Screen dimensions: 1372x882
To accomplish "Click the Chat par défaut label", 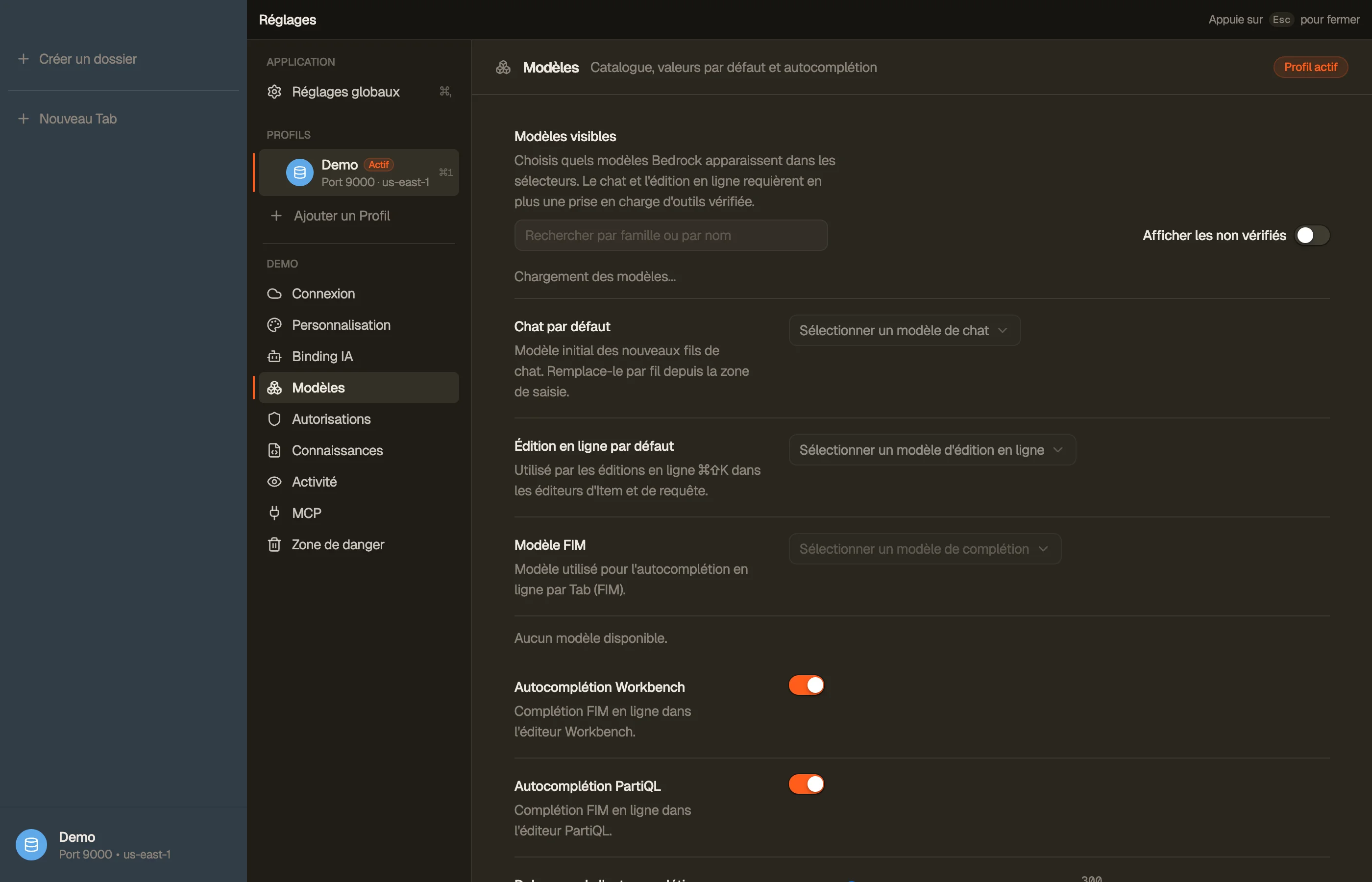I will pyautogui.click(x=562, y=326).
